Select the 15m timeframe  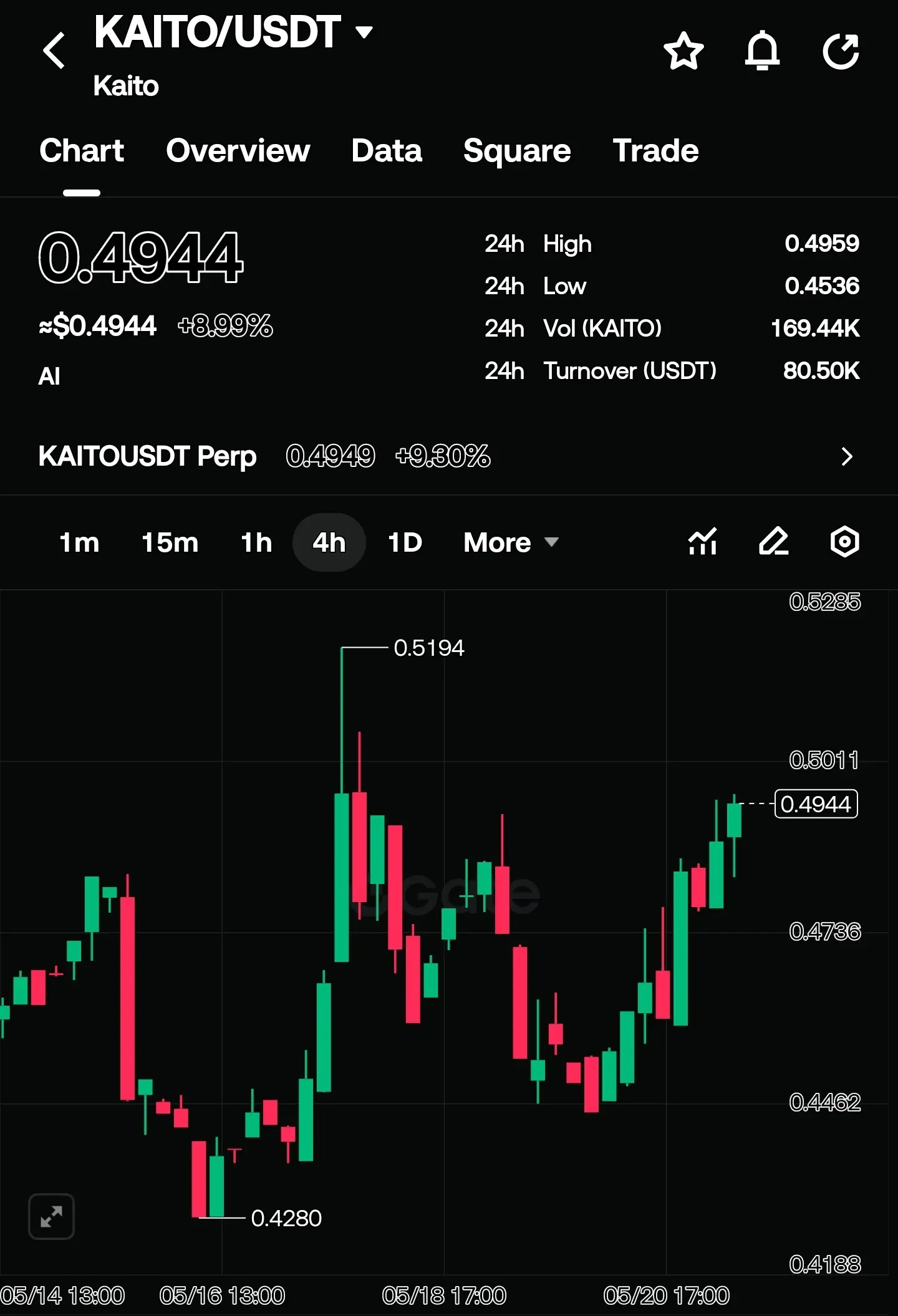(x=170, y=542)
